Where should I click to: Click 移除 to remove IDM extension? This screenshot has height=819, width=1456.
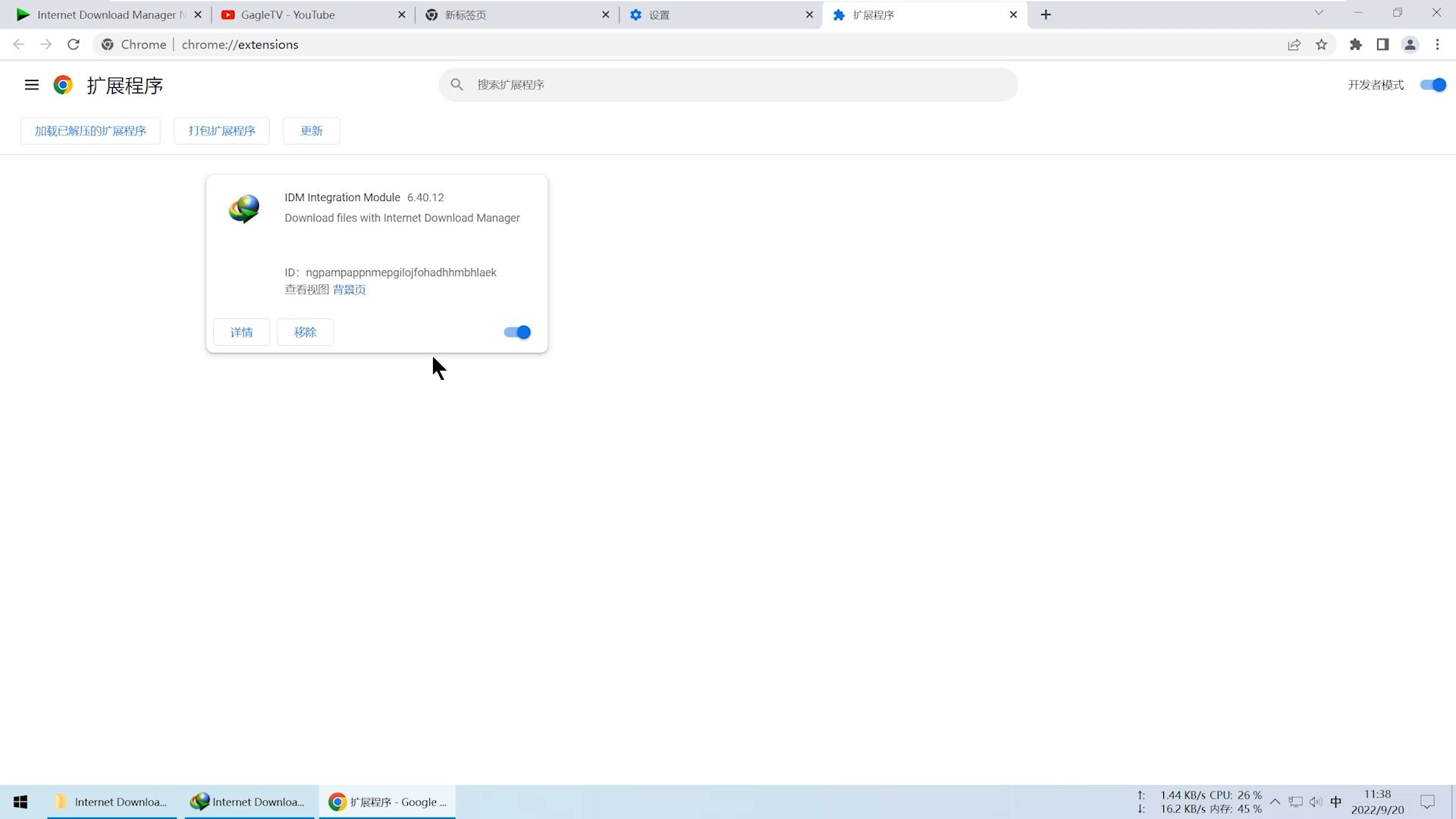point(305,332)
